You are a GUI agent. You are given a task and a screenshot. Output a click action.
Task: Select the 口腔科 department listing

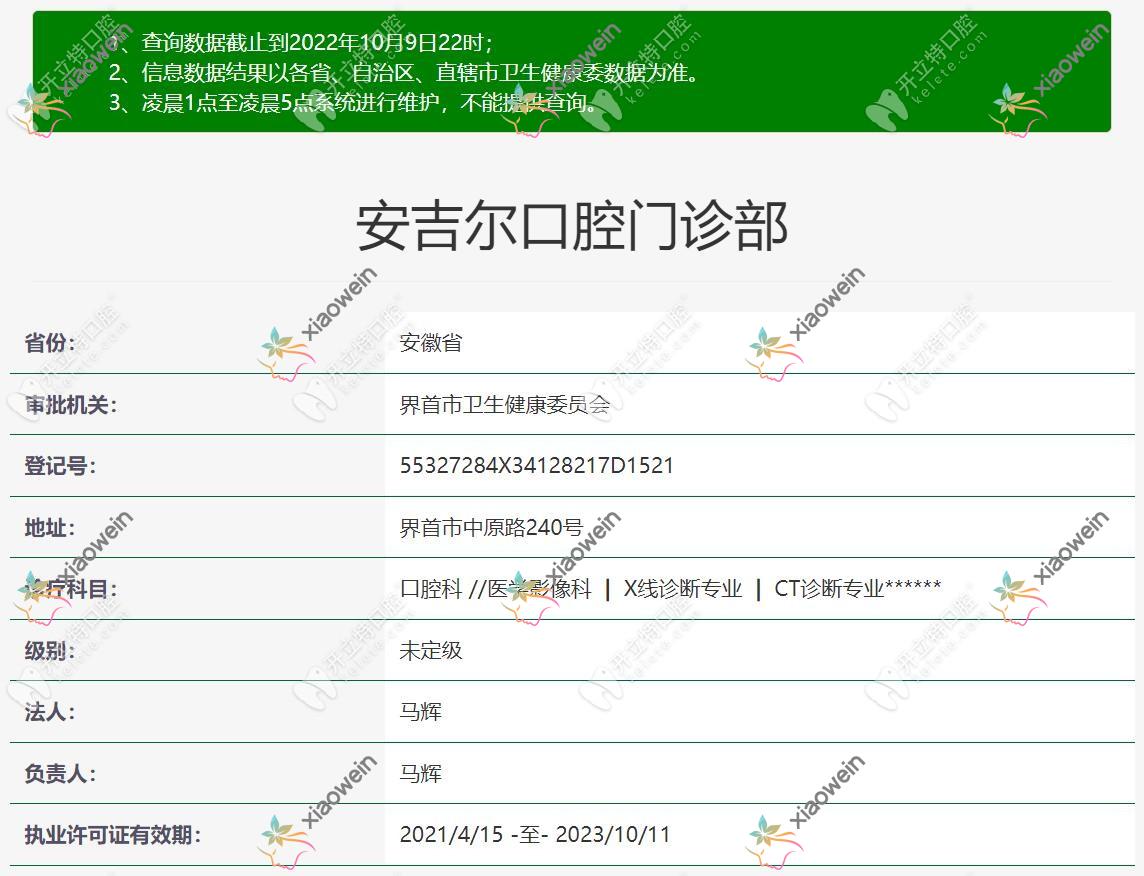tap(427, 588)
